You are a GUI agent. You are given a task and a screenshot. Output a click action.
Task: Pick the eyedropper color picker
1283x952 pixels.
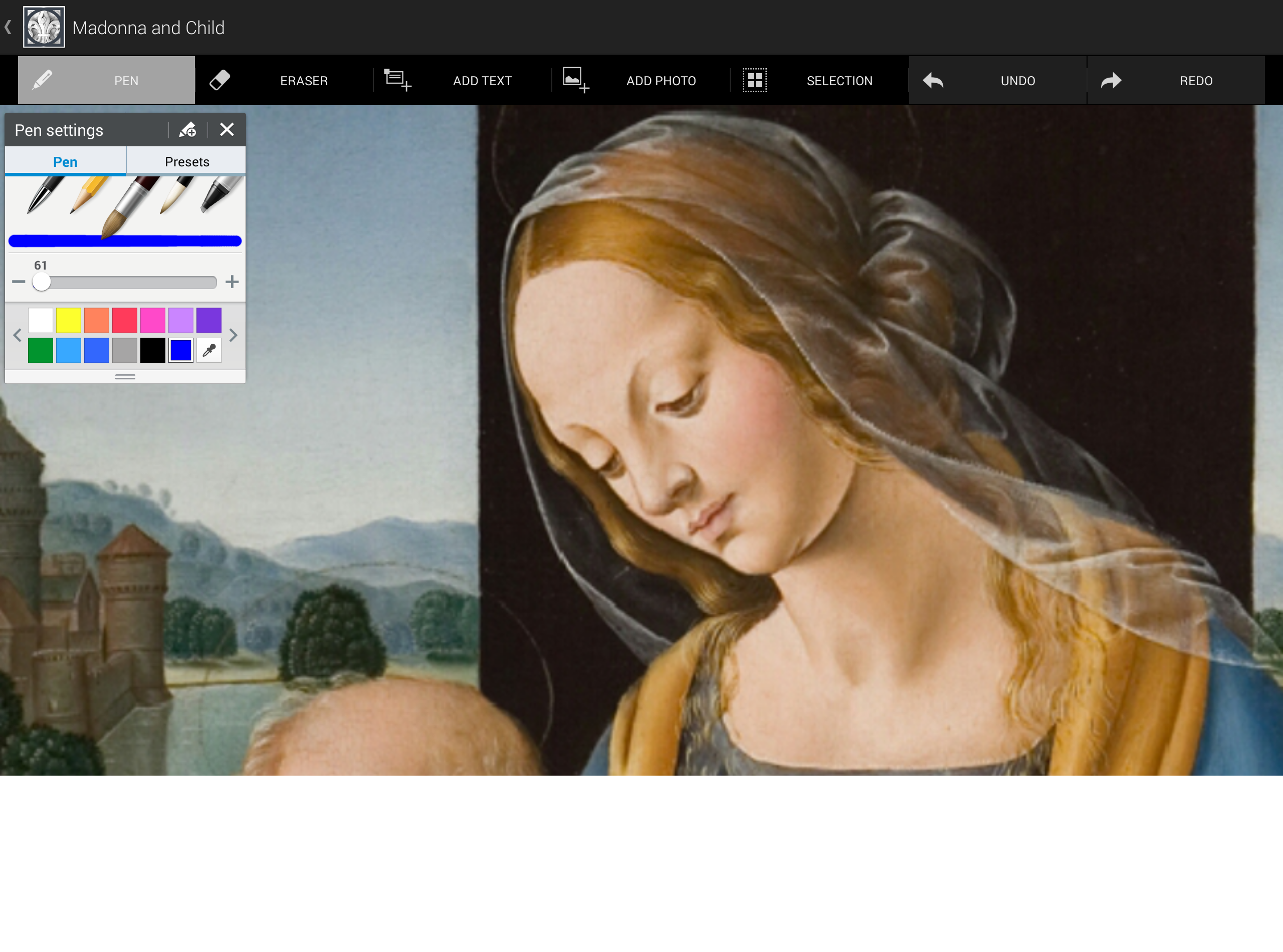tap(209, 350)
